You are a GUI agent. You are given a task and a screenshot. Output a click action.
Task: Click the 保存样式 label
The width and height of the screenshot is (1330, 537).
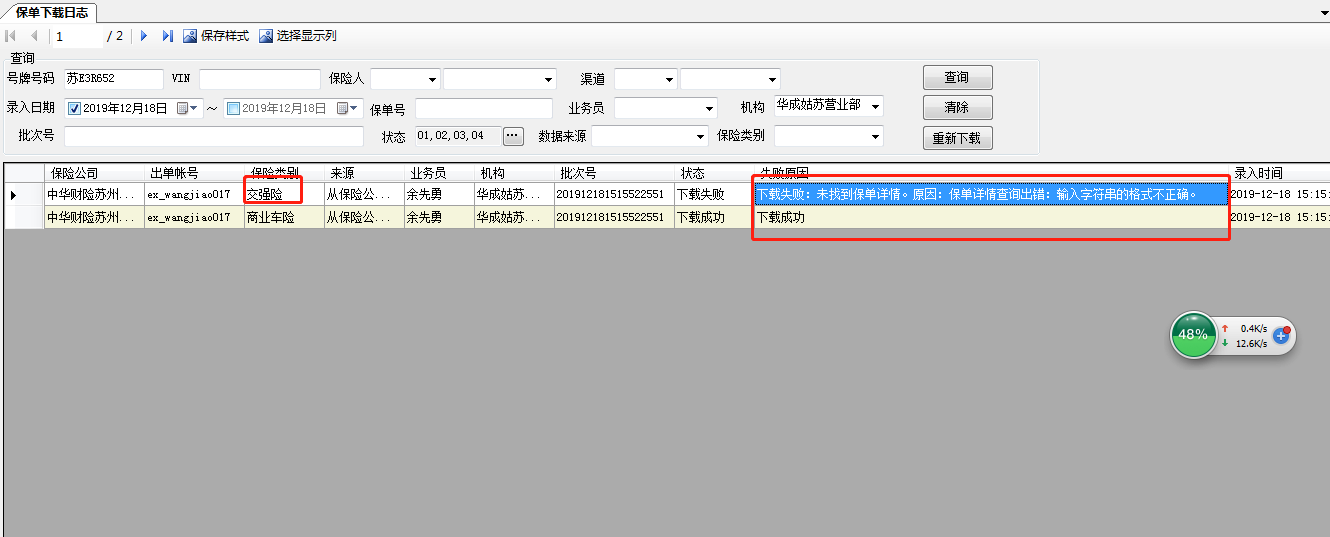pos(225,36)
